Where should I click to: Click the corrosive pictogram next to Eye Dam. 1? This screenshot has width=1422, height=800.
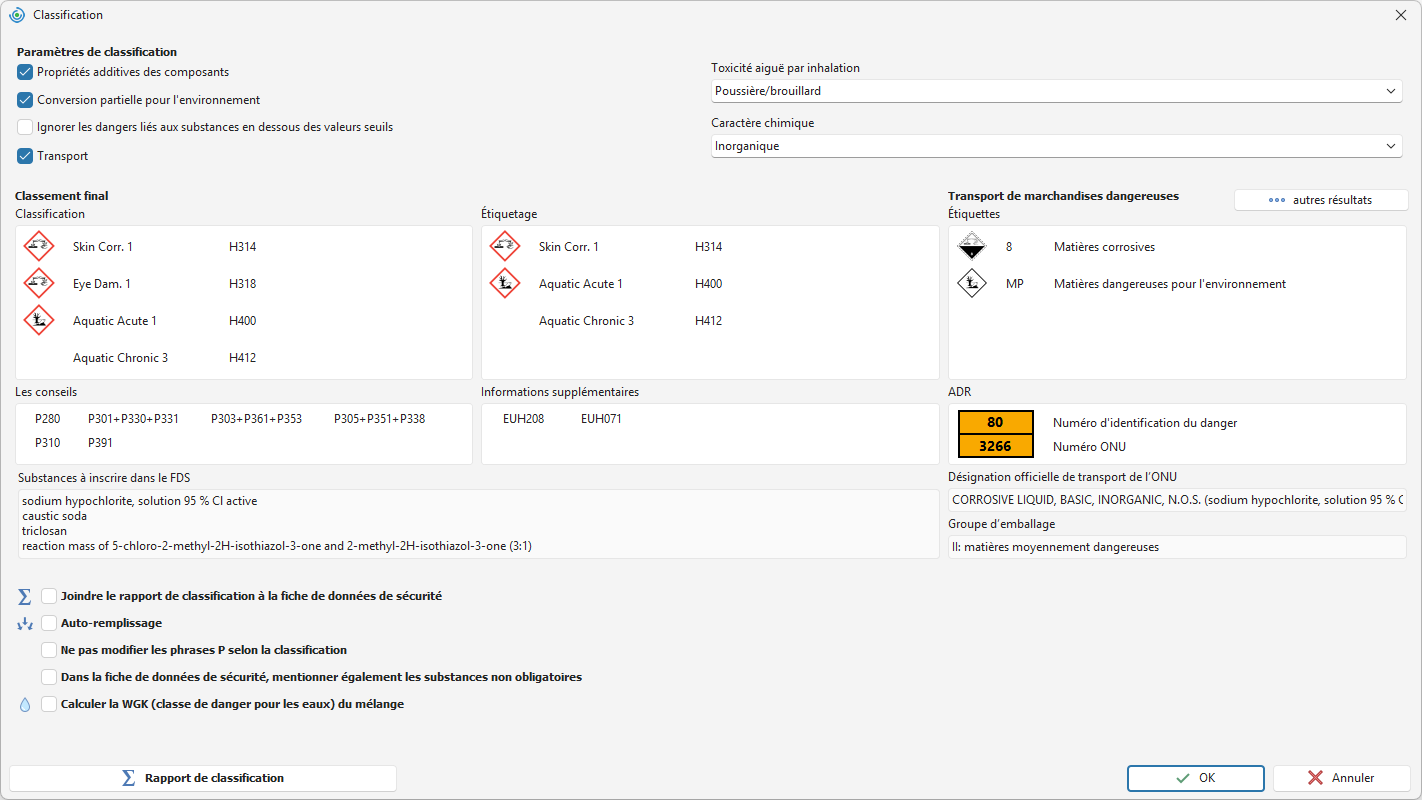39,284
